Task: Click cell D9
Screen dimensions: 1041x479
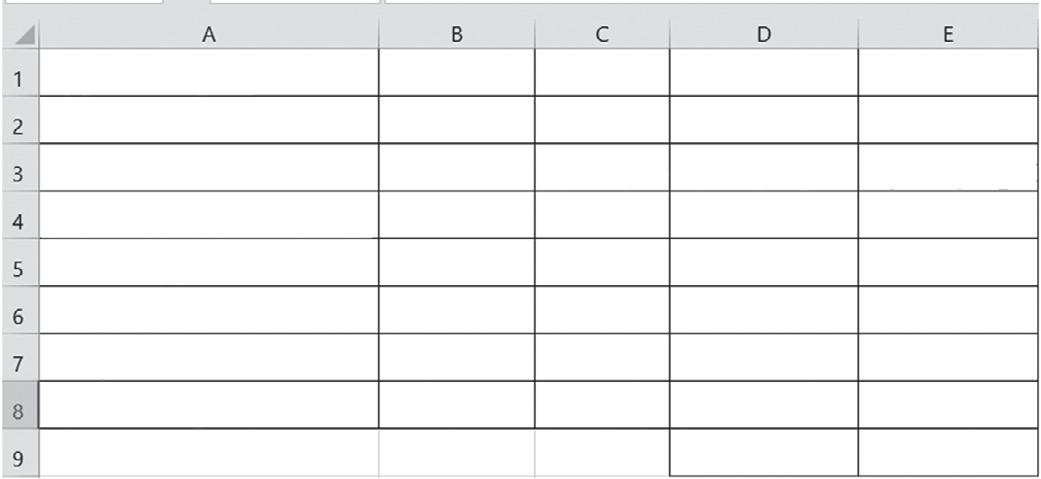Action: point(764,452)
